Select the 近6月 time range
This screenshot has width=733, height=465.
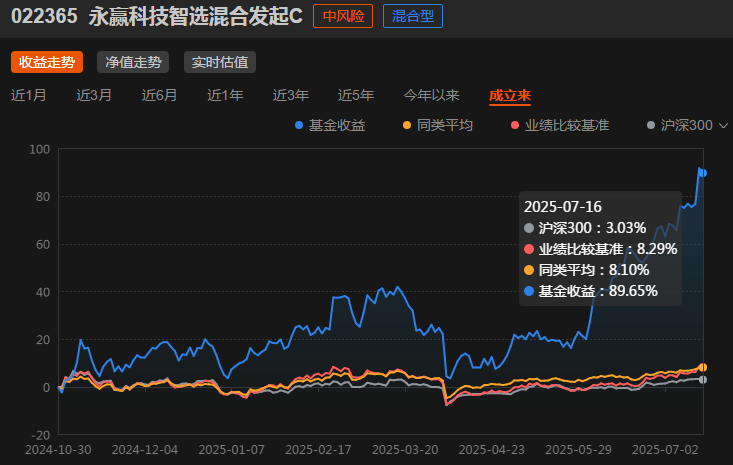[159, 95]
